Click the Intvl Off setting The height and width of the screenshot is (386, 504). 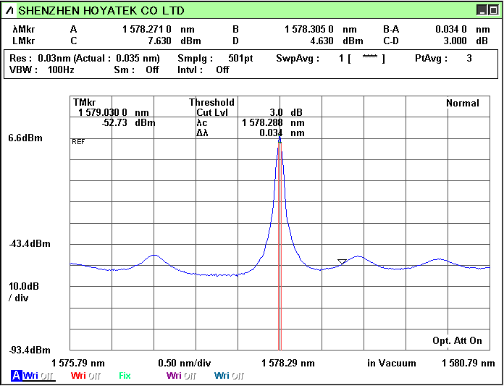(203, 70)
